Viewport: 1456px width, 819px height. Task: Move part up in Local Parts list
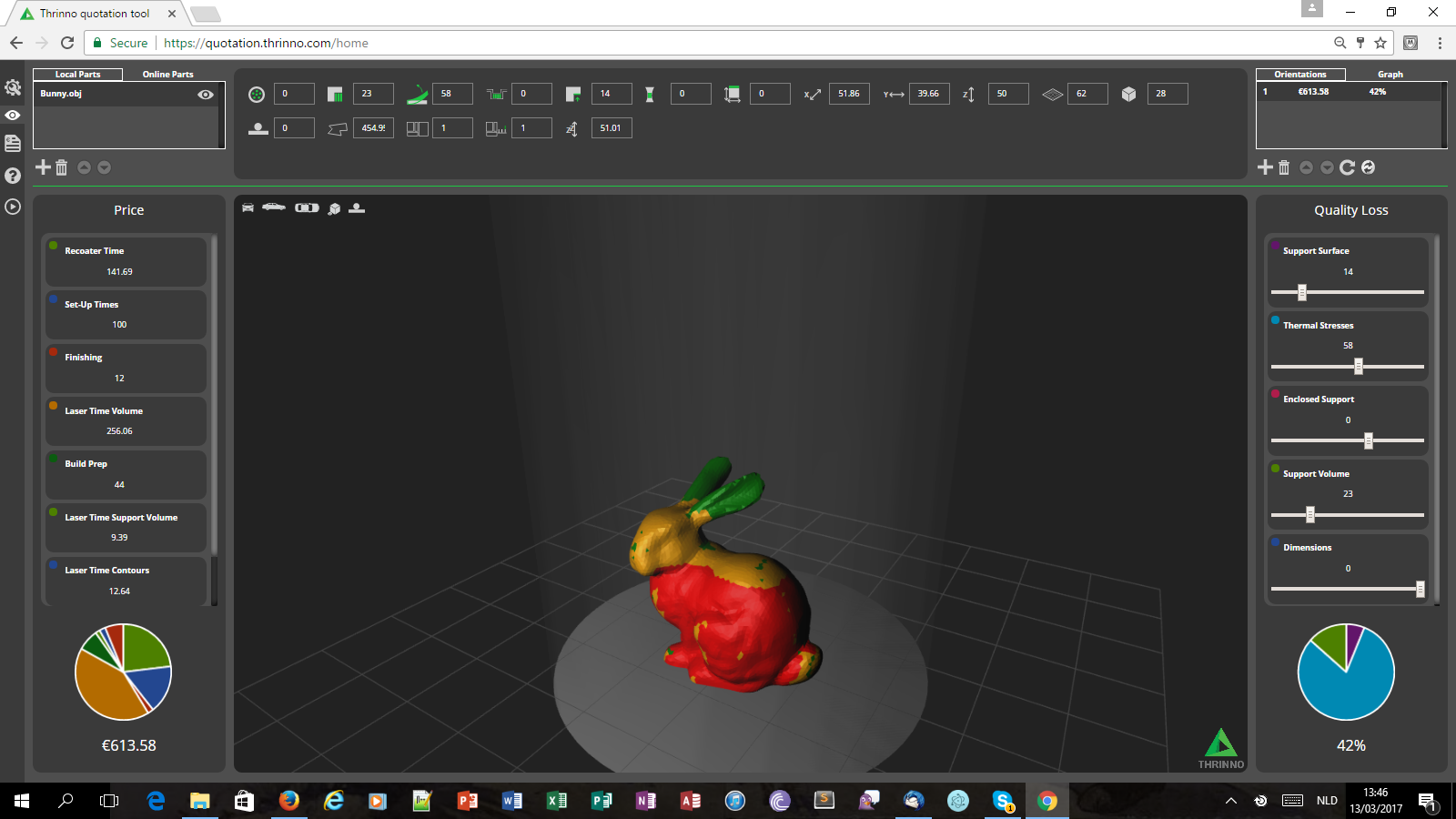(x=84, y=167)
